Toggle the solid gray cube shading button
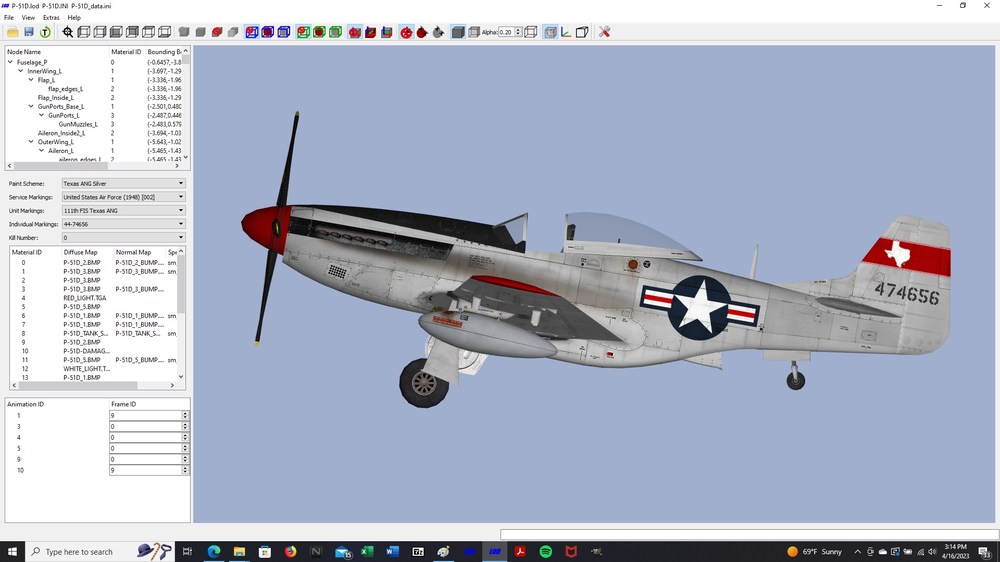The width and height of the screenshot is (1000, 562). point(457,32)
